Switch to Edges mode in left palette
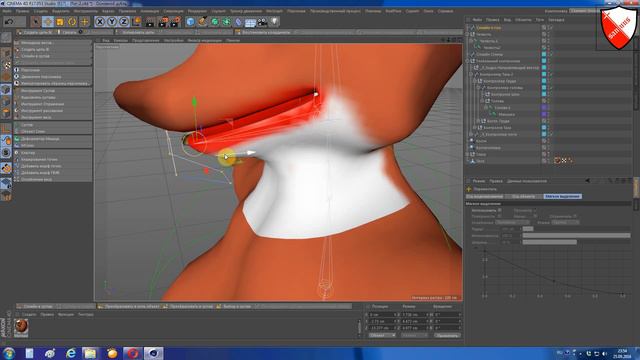This screenshot has height=360, width=640. click(6, 101)
